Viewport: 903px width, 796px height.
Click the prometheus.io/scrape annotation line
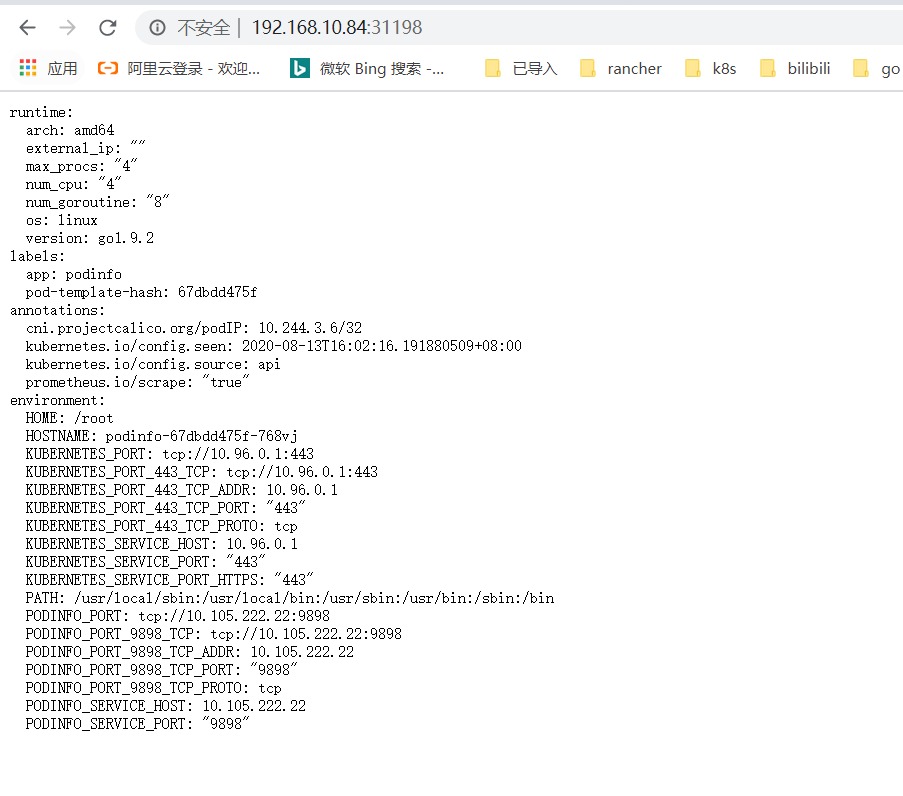pyautogui.click(x=137, y=382)
